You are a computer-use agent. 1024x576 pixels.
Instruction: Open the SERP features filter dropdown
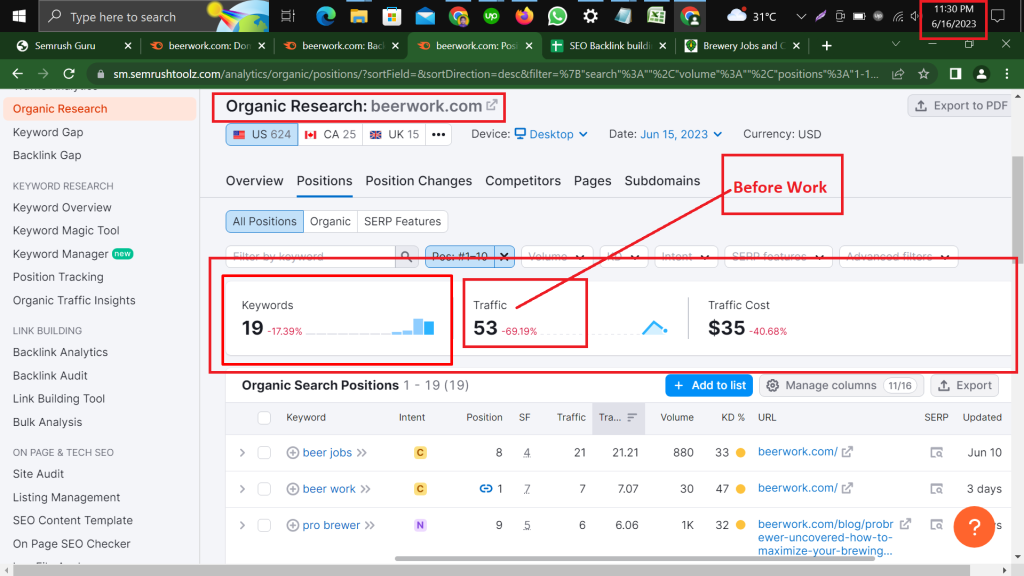[778, 257]
